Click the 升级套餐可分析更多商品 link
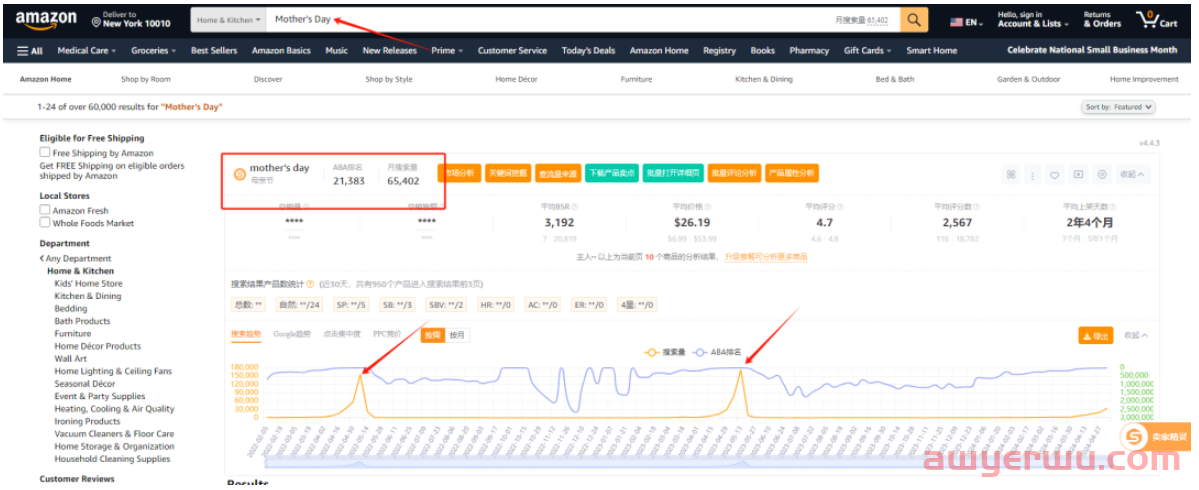Image resolution: width=1199 pixels, height=490 pixels. coord(766,257)
